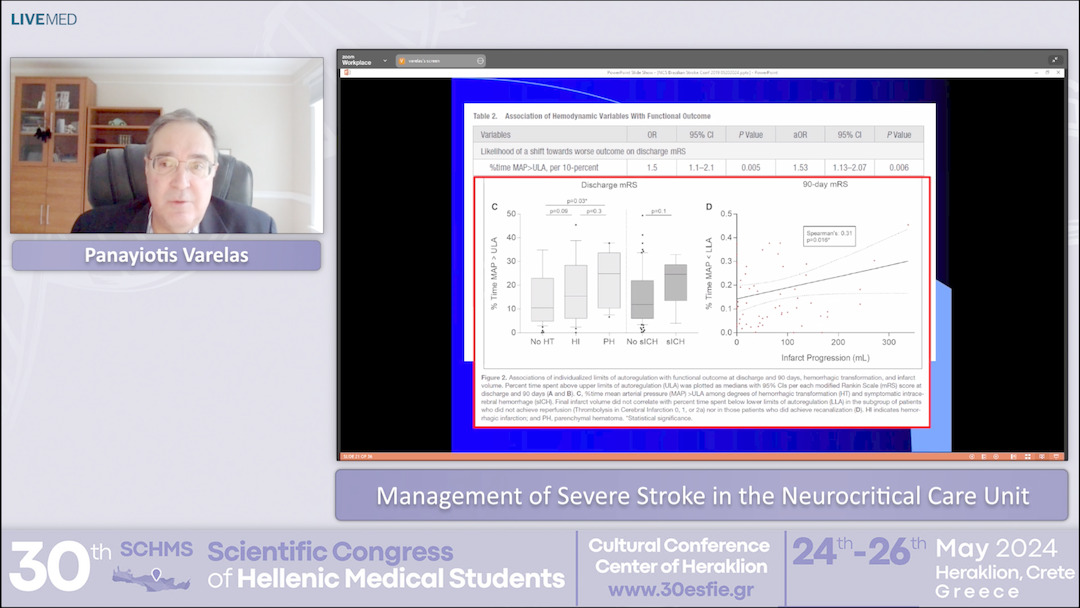Click the speaker webcam video thumbnail
This screenshot has height=608, width=1080.
point(165,145)
